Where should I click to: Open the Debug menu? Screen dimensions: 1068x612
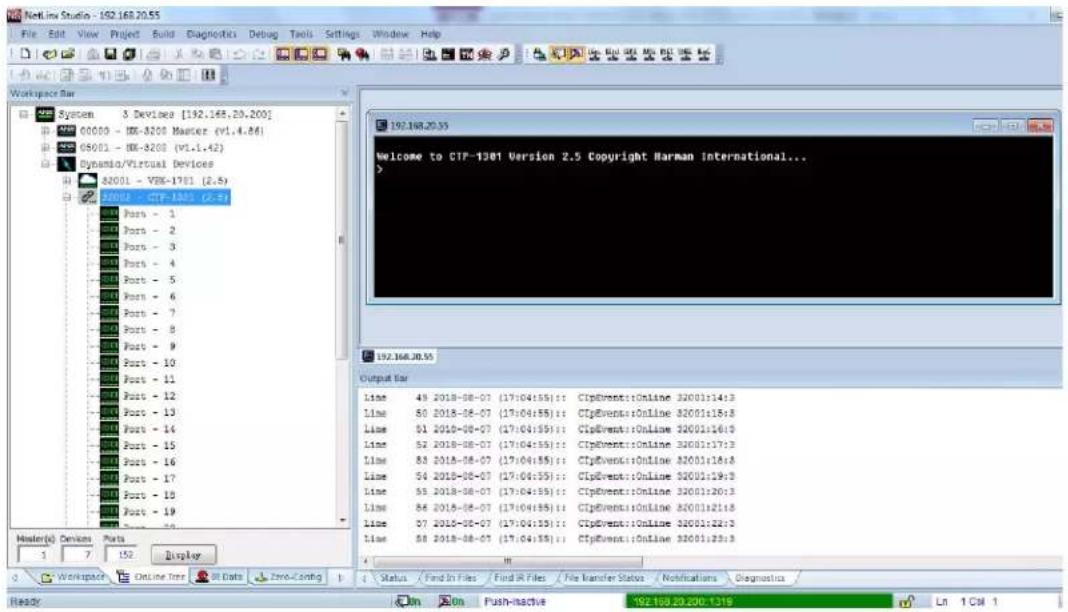click(x=264, y=34)
